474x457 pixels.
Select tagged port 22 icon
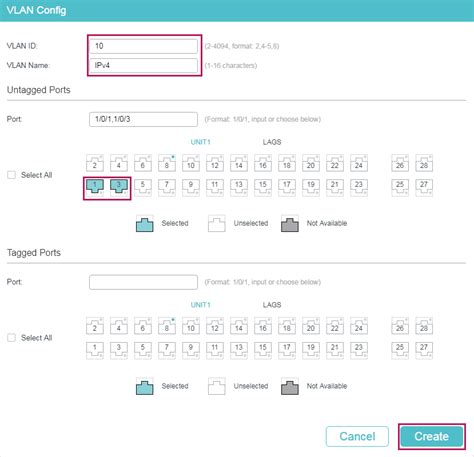pyautogui.click(x=335, y=326)
